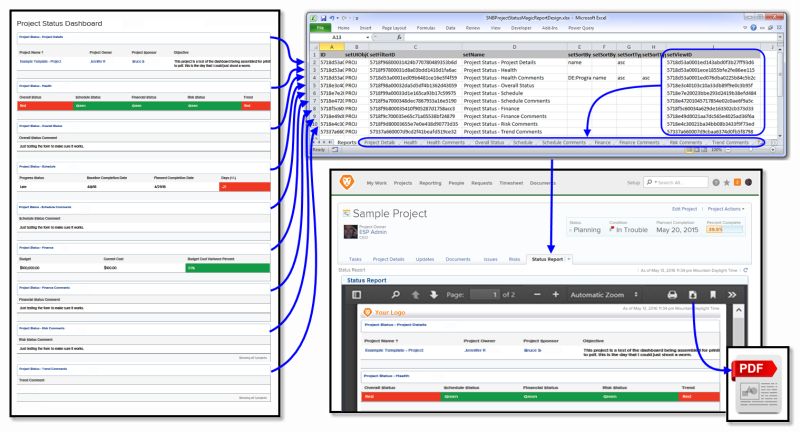Click the fx insert function icon
Viewport: 800px width, 432px height.
[399, 37]
